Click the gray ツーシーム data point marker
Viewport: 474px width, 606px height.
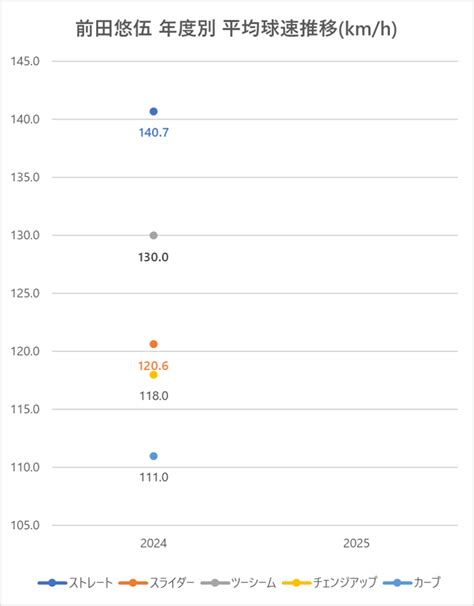tap(153, 235)
